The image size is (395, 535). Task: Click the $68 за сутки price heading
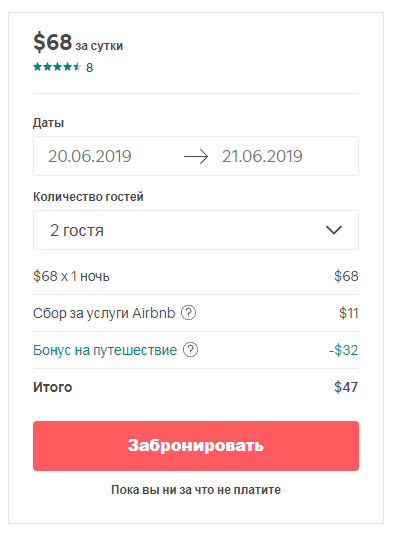(78, 42)
